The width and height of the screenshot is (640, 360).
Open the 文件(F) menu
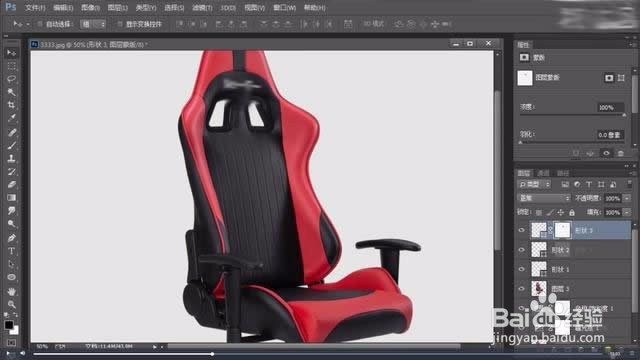35,8
